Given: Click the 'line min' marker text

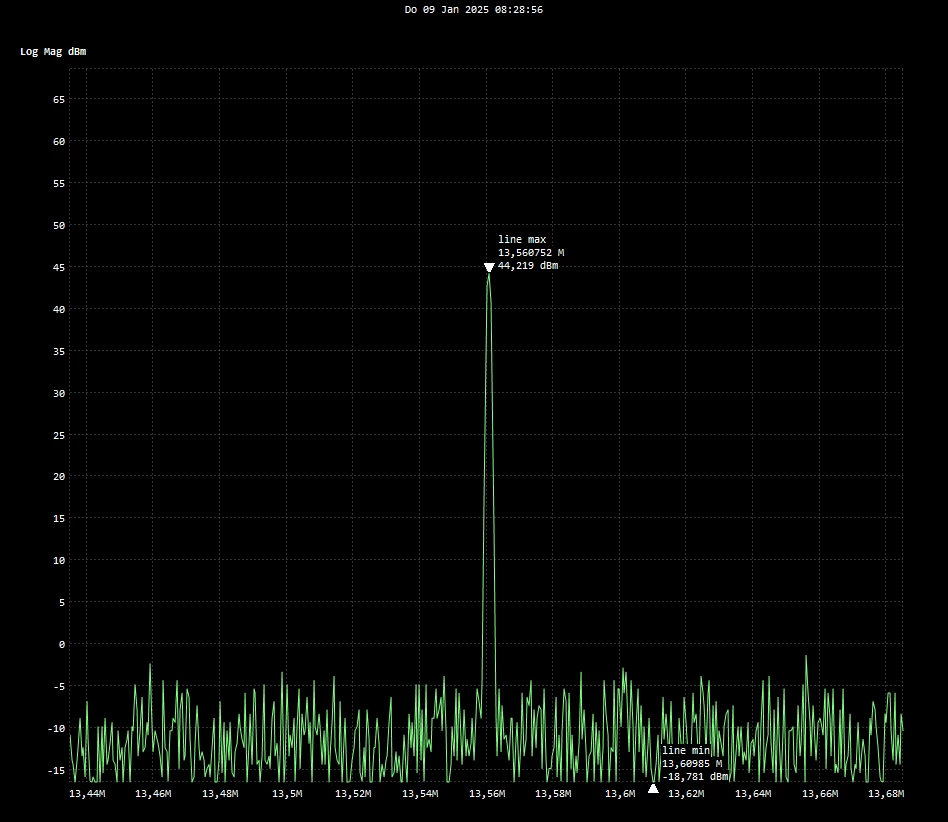Looking at the screenshot, I should (686, 750).
